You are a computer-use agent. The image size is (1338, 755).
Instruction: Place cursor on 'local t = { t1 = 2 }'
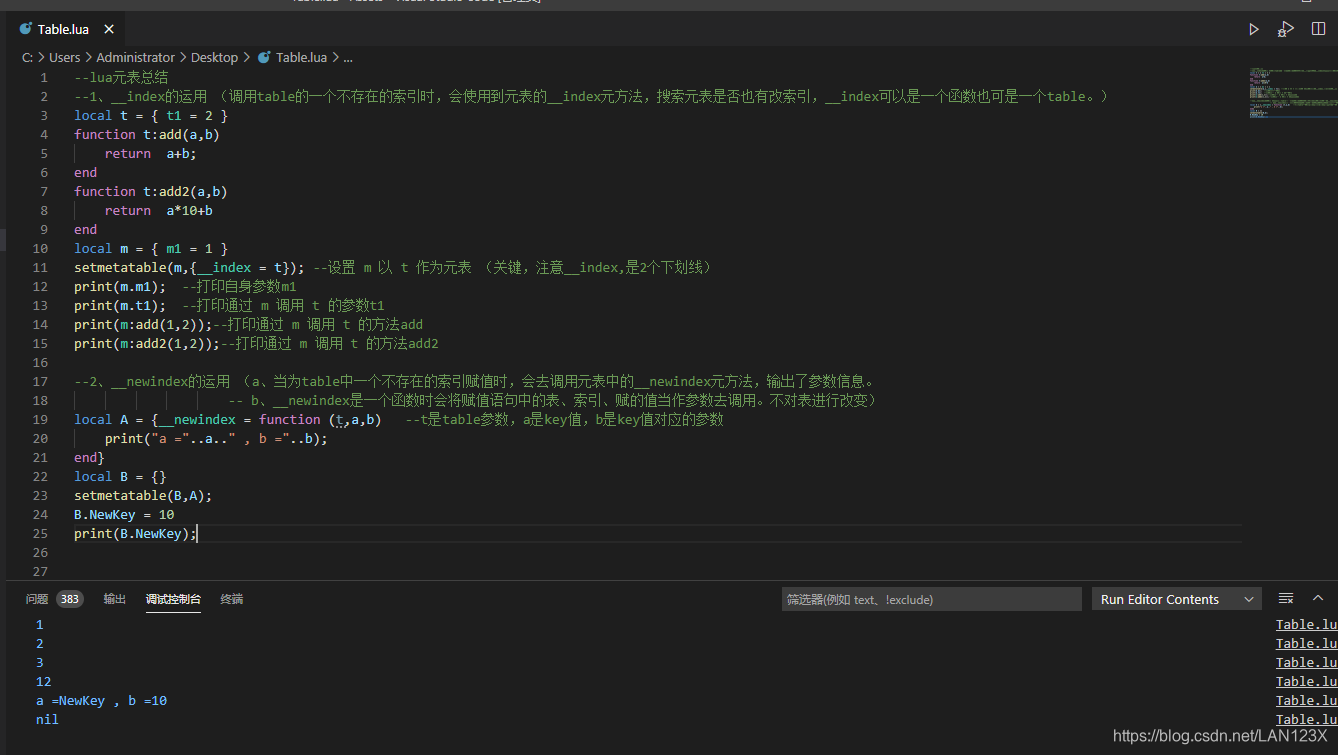click(151, 115)
